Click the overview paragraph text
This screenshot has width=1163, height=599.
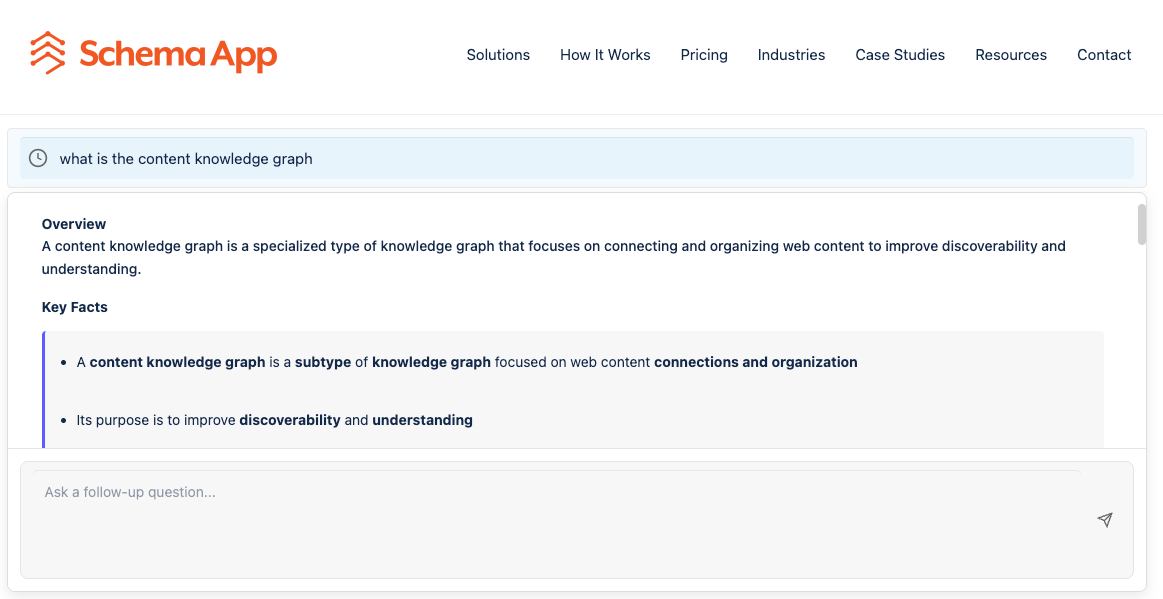coord(553,257)
